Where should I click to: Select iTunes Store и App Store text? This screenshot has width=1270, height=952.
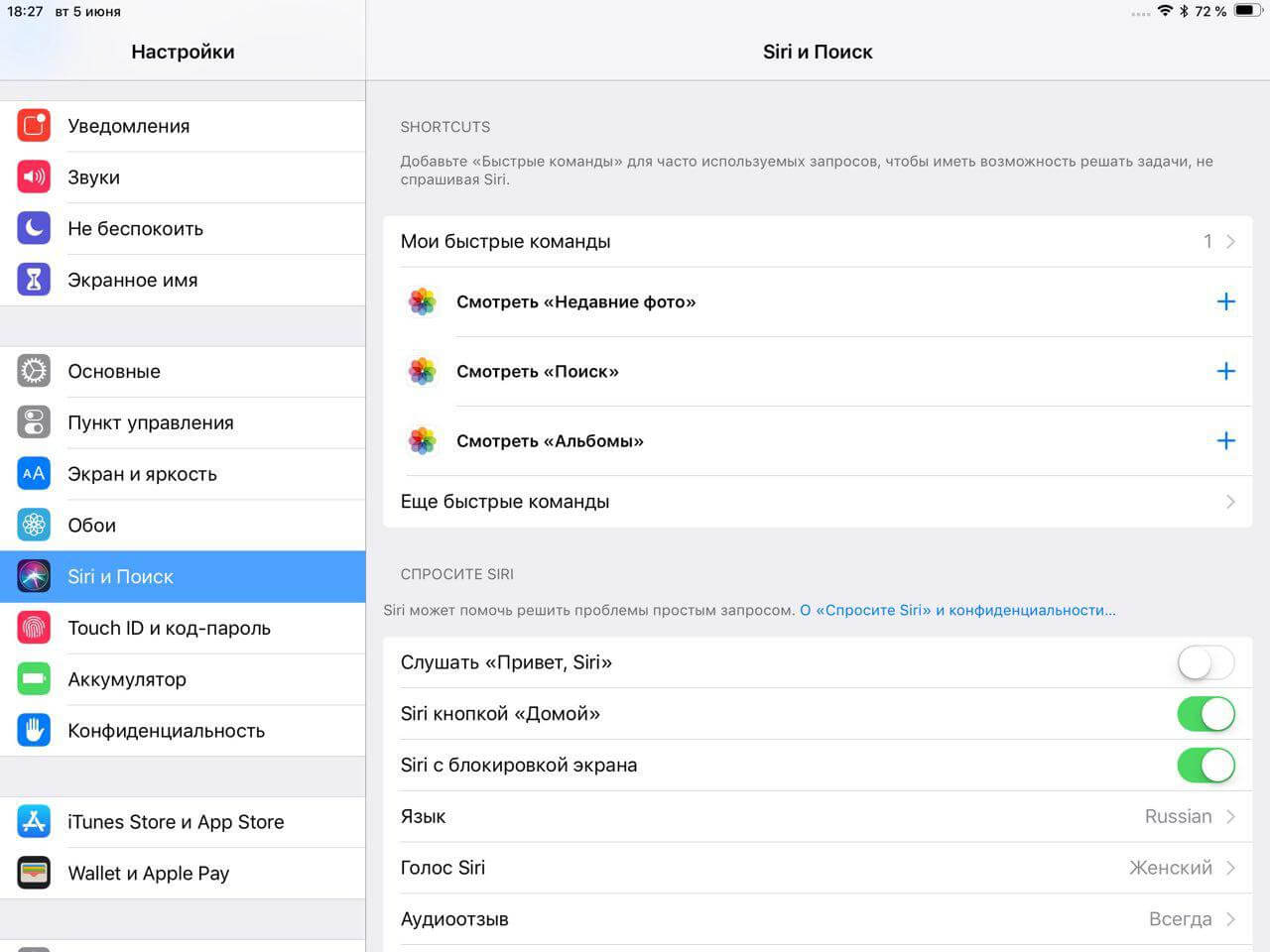point(176,822)
